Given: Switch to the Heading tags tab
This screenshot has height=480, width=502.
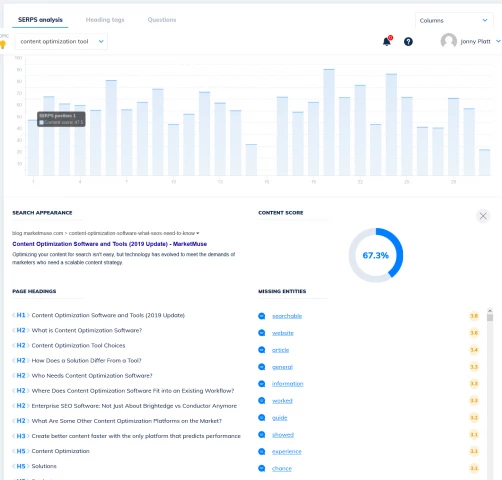Looking at the screenshot, I should coord(105,20).
